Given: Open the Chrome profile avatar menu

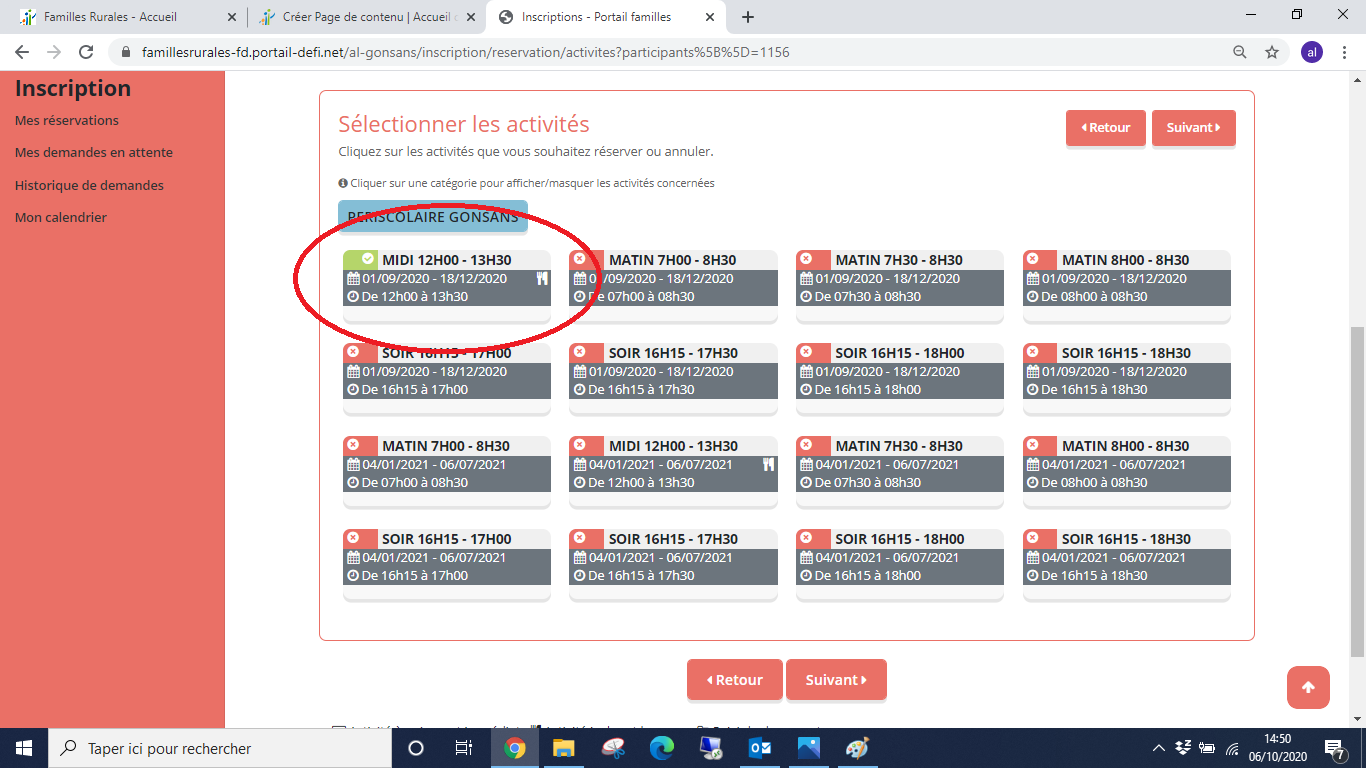Looking at the screenshot, I should tap(1311, 52).
